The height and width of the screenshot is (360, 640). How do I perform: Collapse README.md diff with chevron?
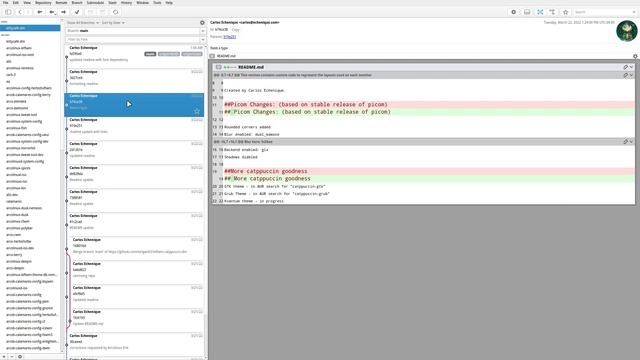[631, 67]
